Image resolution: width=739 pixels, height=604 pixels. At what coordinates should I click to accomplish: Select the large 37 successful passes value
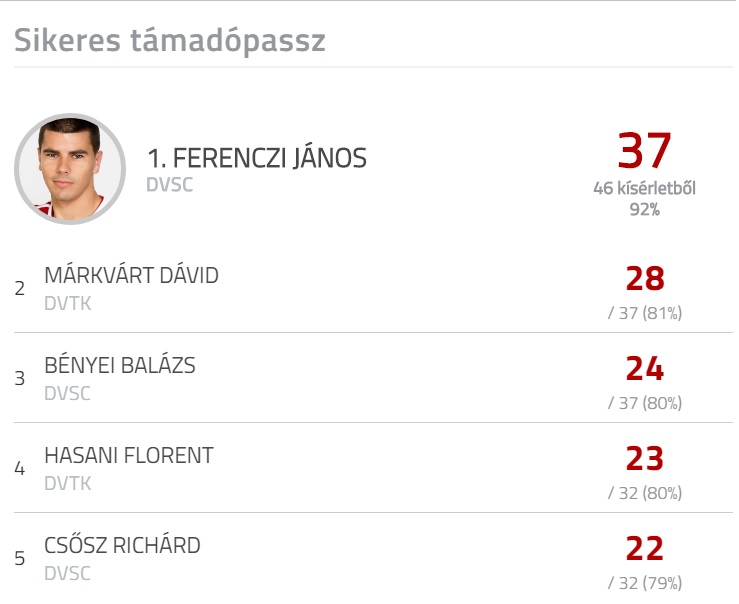click(644, 150)
